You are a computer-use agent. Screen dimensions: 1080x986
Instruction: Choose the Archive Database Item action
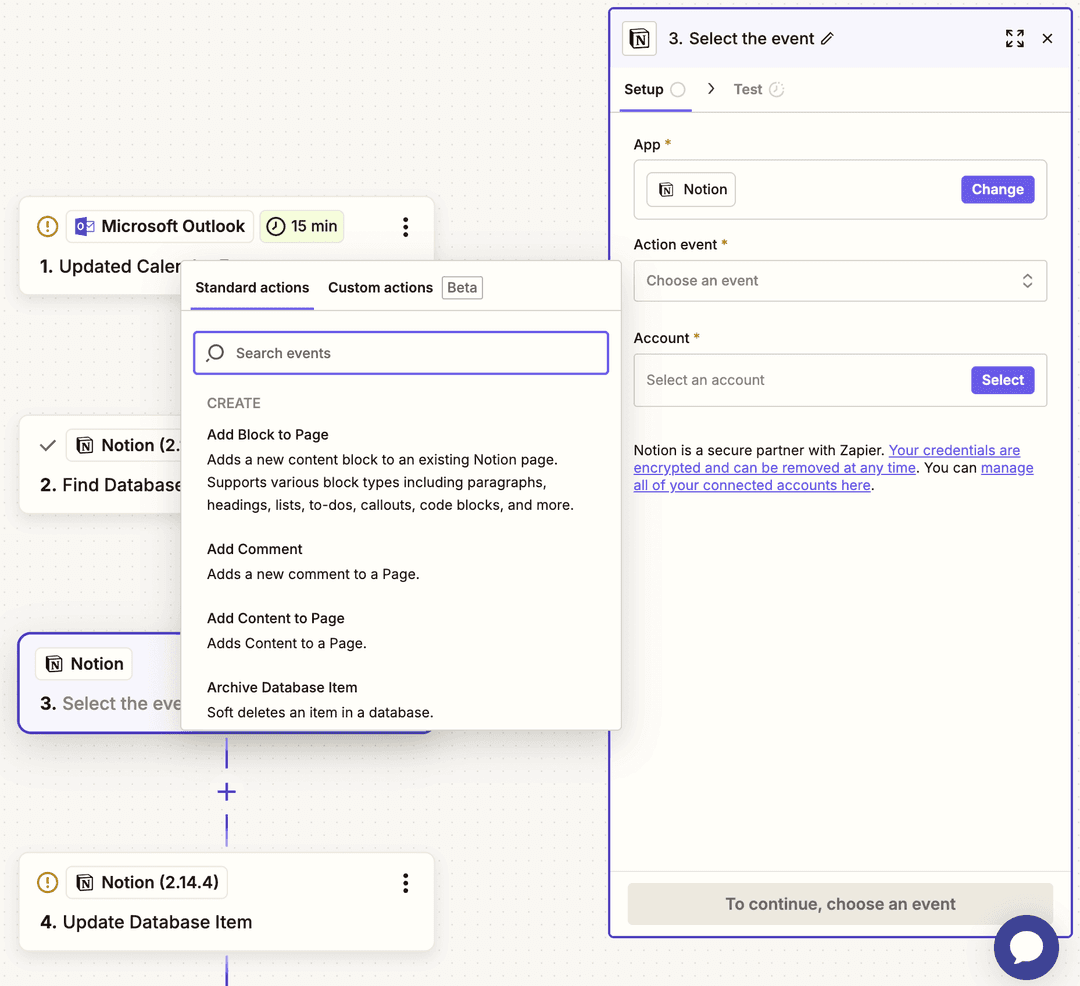pos(399,700)
